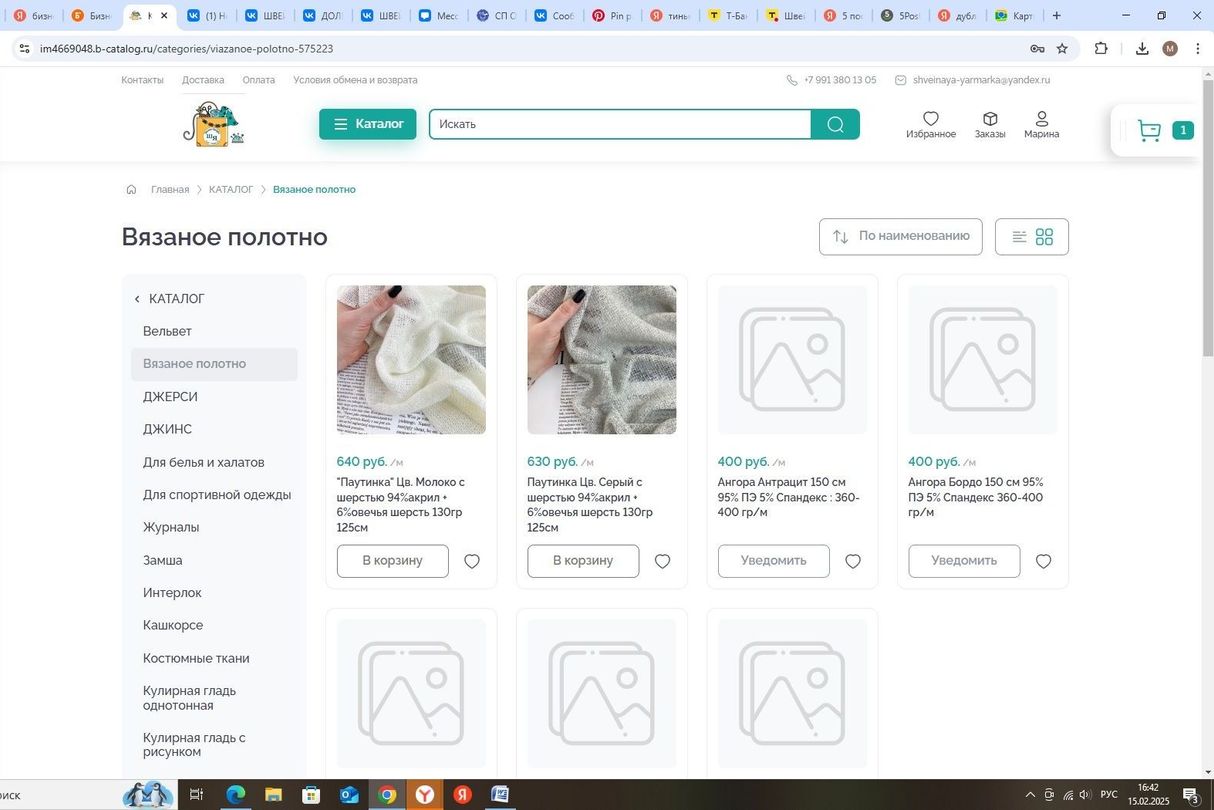This screenshot has width=1214, height=810.
Task: Switch to the 5Post tab
Action: click(900, 15)
